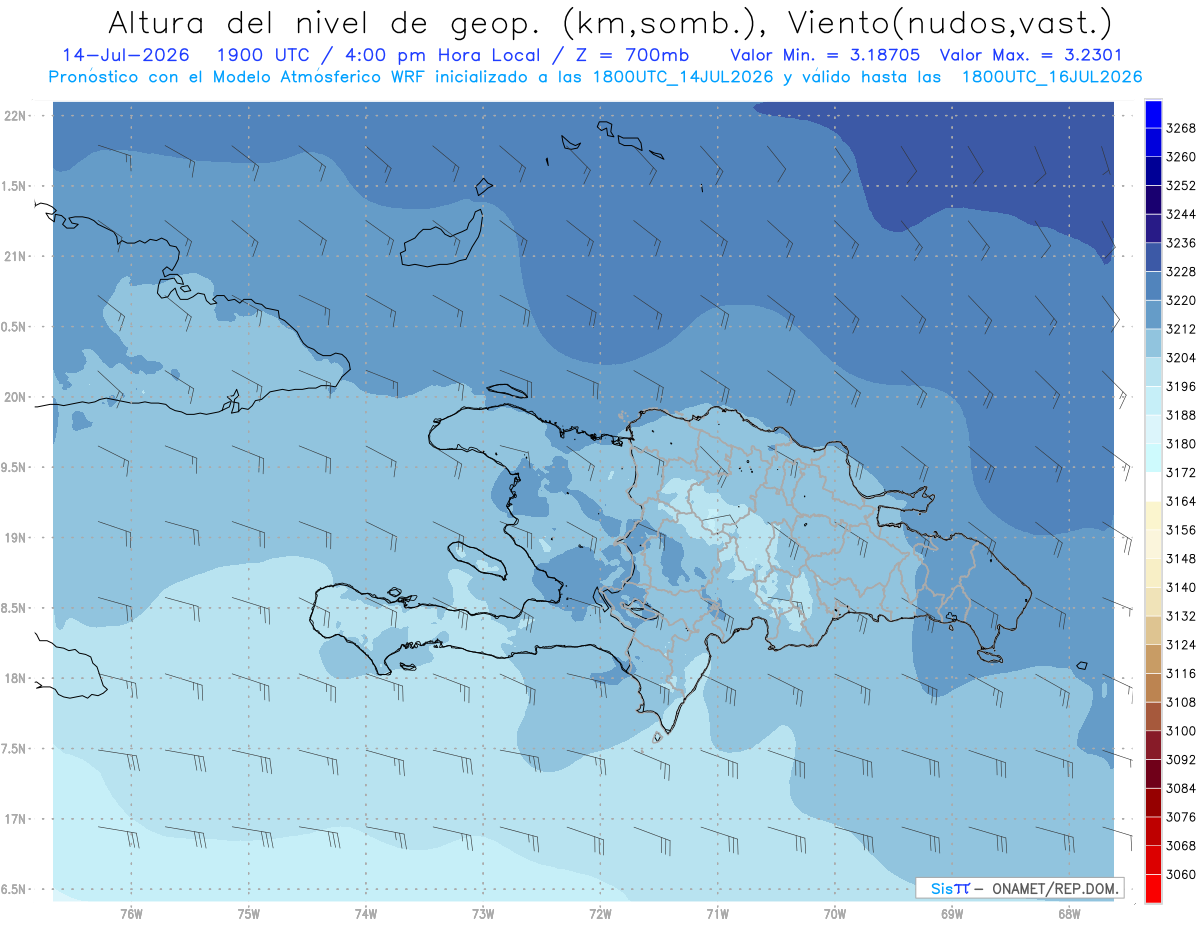Select the valid-until time '1800UTC_16JUL2026'
Viewport: 1200px width, 927px height.
1052,77
